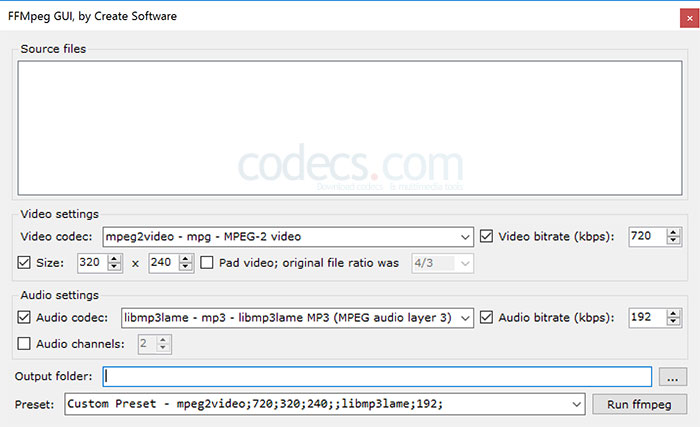This screenshot has height=427, width=700.
Task: Toggle the Size checkbox
Action: pos(24,263)
